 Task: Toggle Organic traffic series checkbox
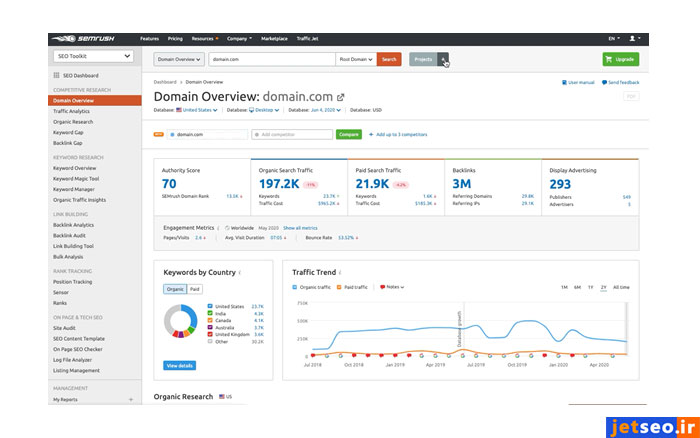(294, 287)
